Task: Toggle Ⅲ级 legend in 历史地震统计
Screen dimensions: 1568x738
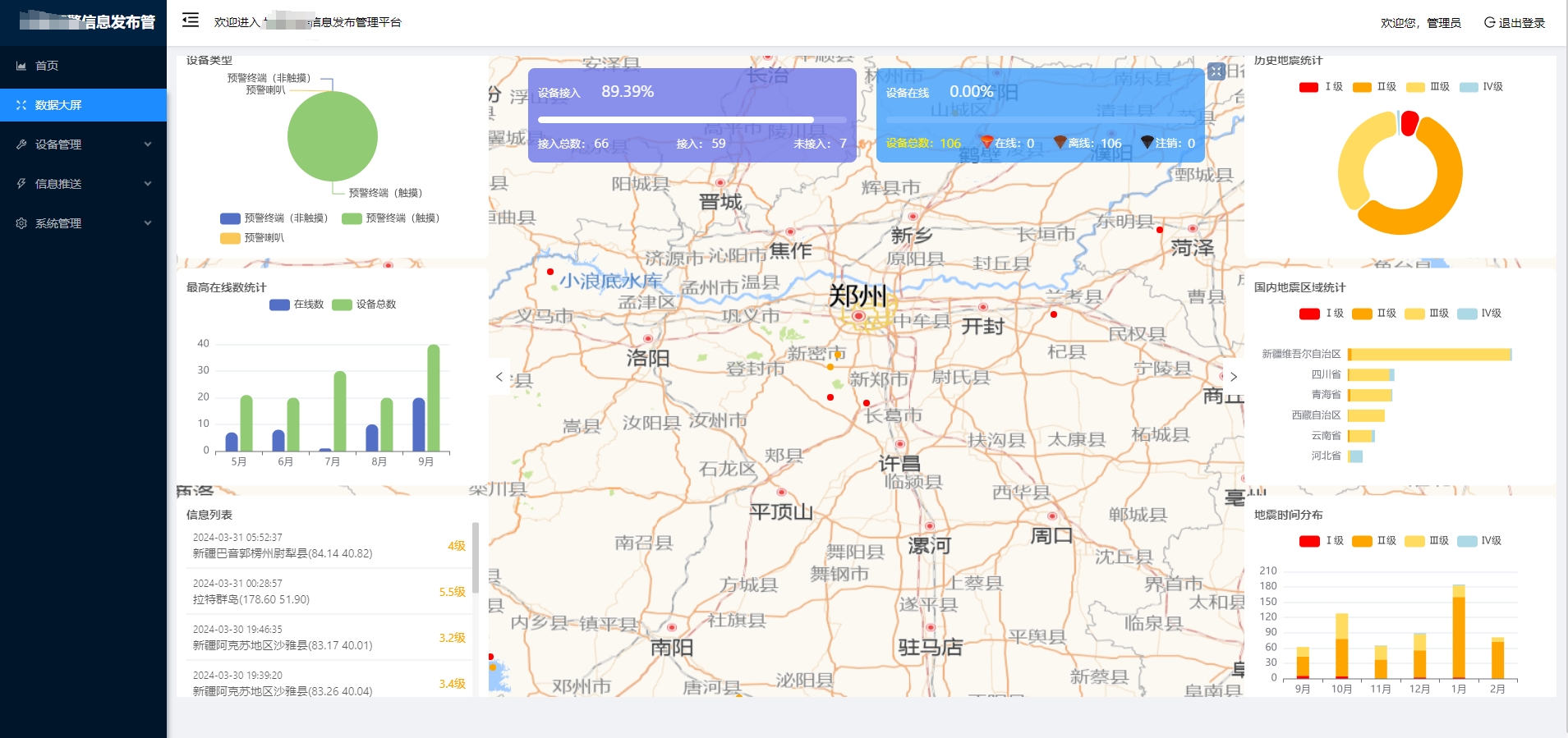Action: (x=1428, y=87)
